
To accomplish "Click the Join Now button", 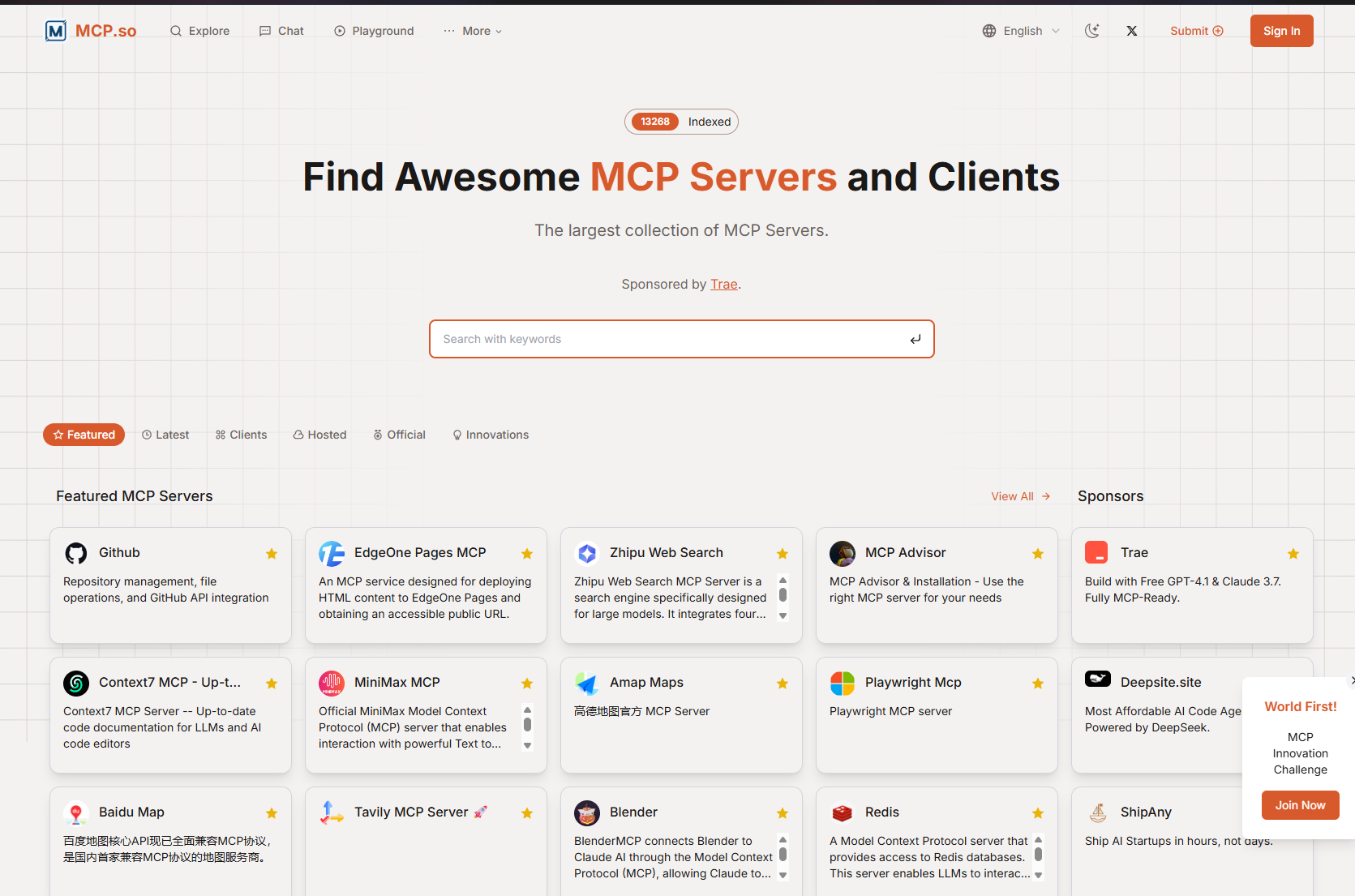I will coord(1300,805).
